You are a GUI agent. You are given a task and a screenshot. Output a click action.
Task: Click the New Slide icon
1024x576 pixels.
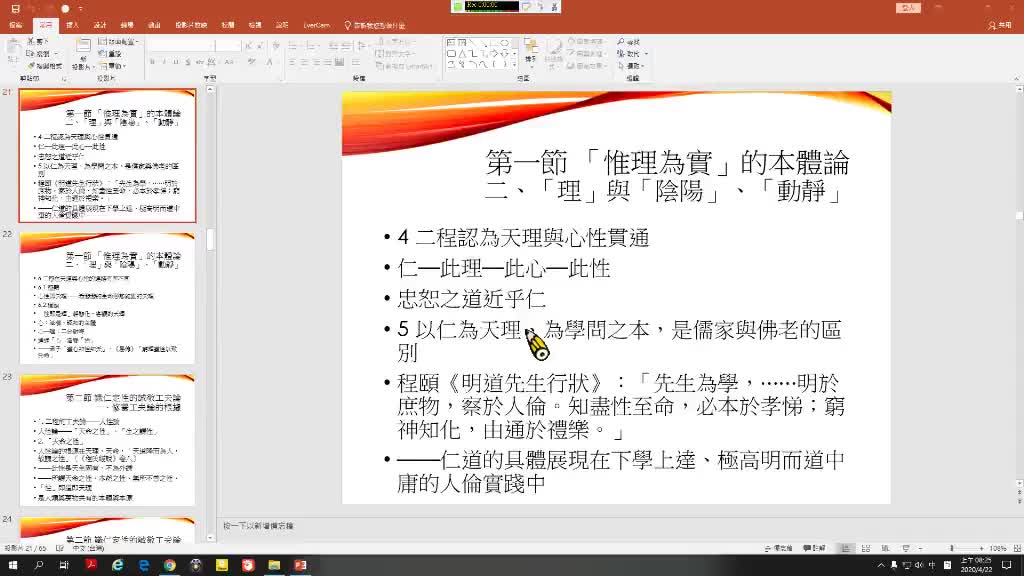point(82,50)
